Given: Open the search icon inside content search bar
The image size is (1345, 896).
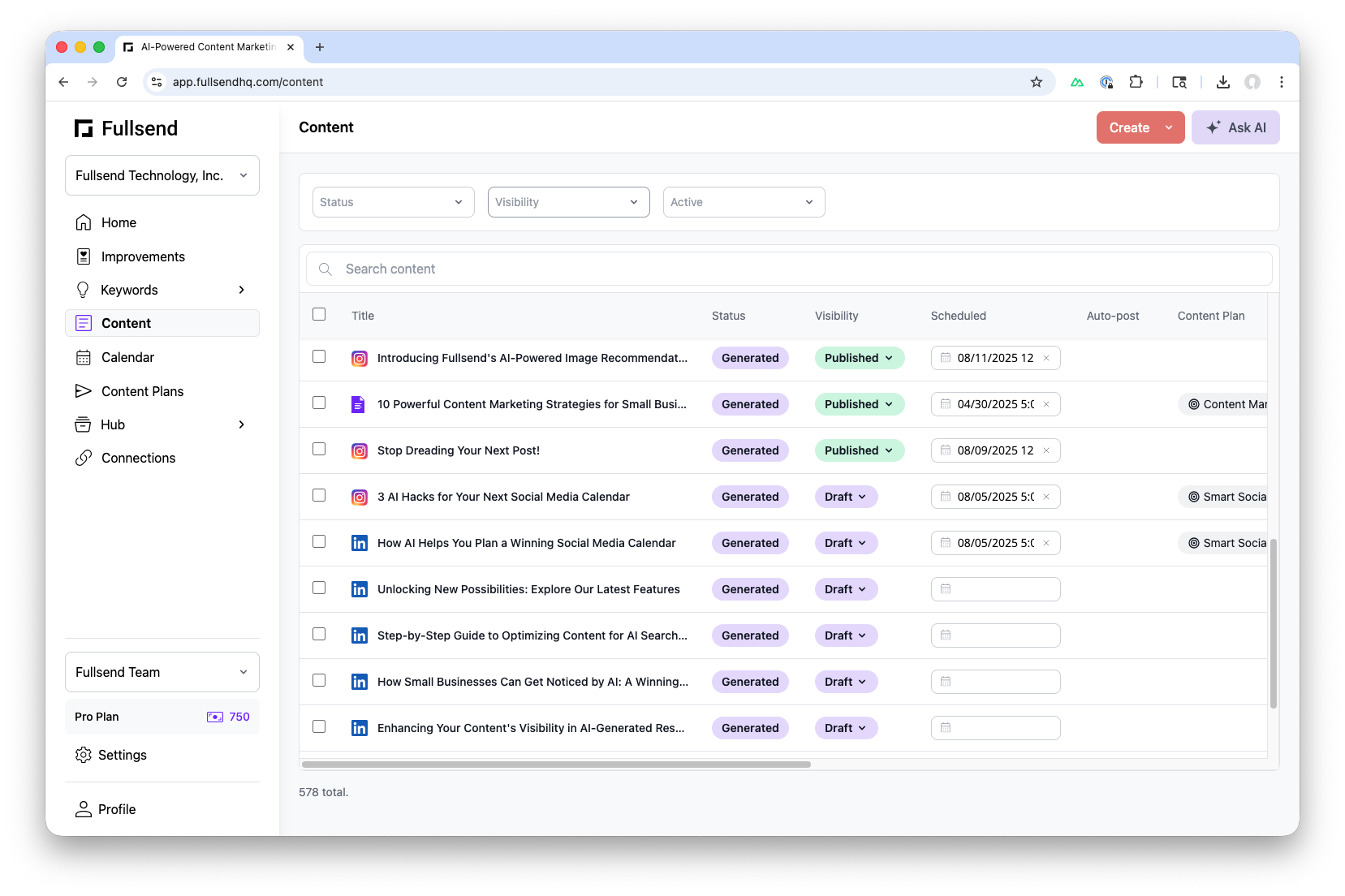Looking at the screenshot, I should point(325,269).
